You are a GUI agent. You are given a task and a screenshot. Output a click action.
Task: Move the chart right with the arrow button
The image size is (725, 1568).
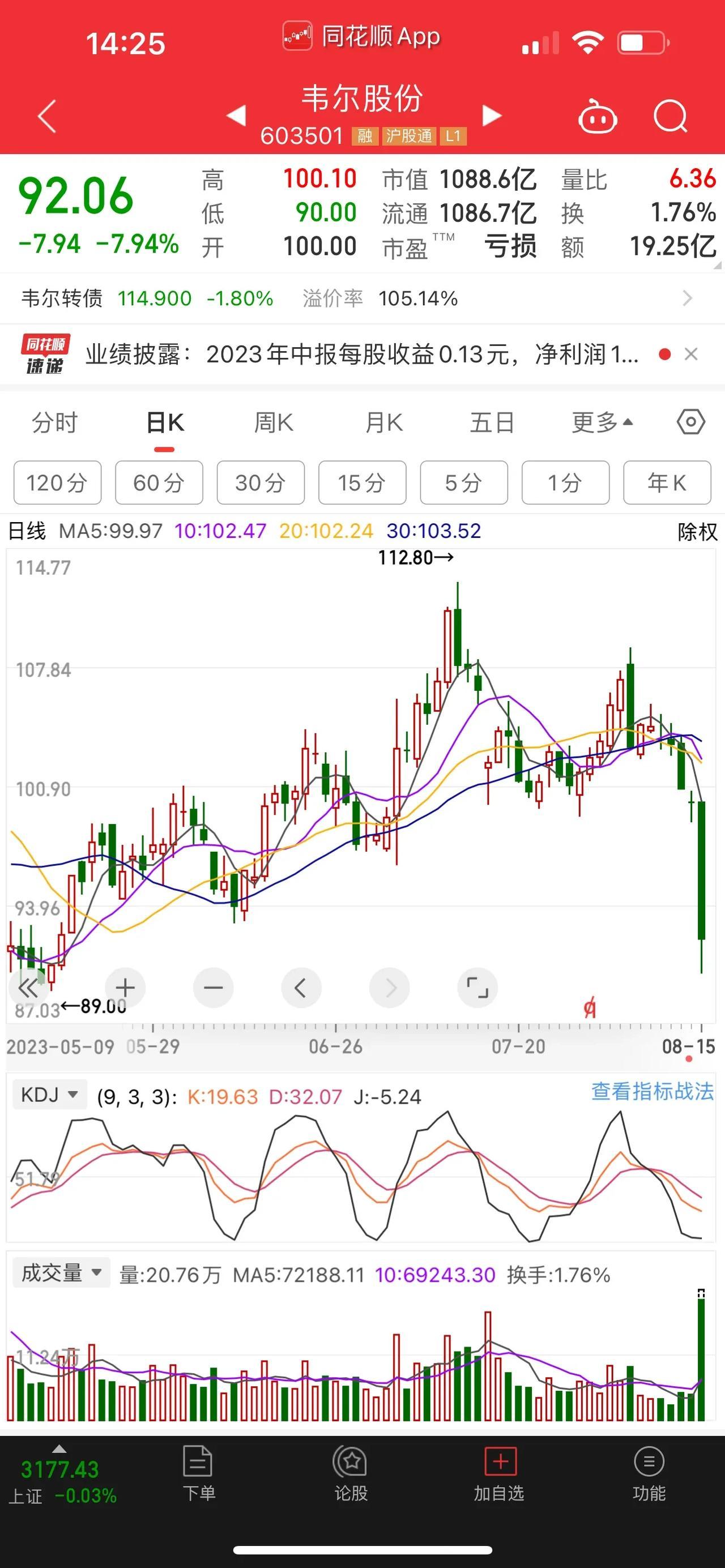pos(390,988)
